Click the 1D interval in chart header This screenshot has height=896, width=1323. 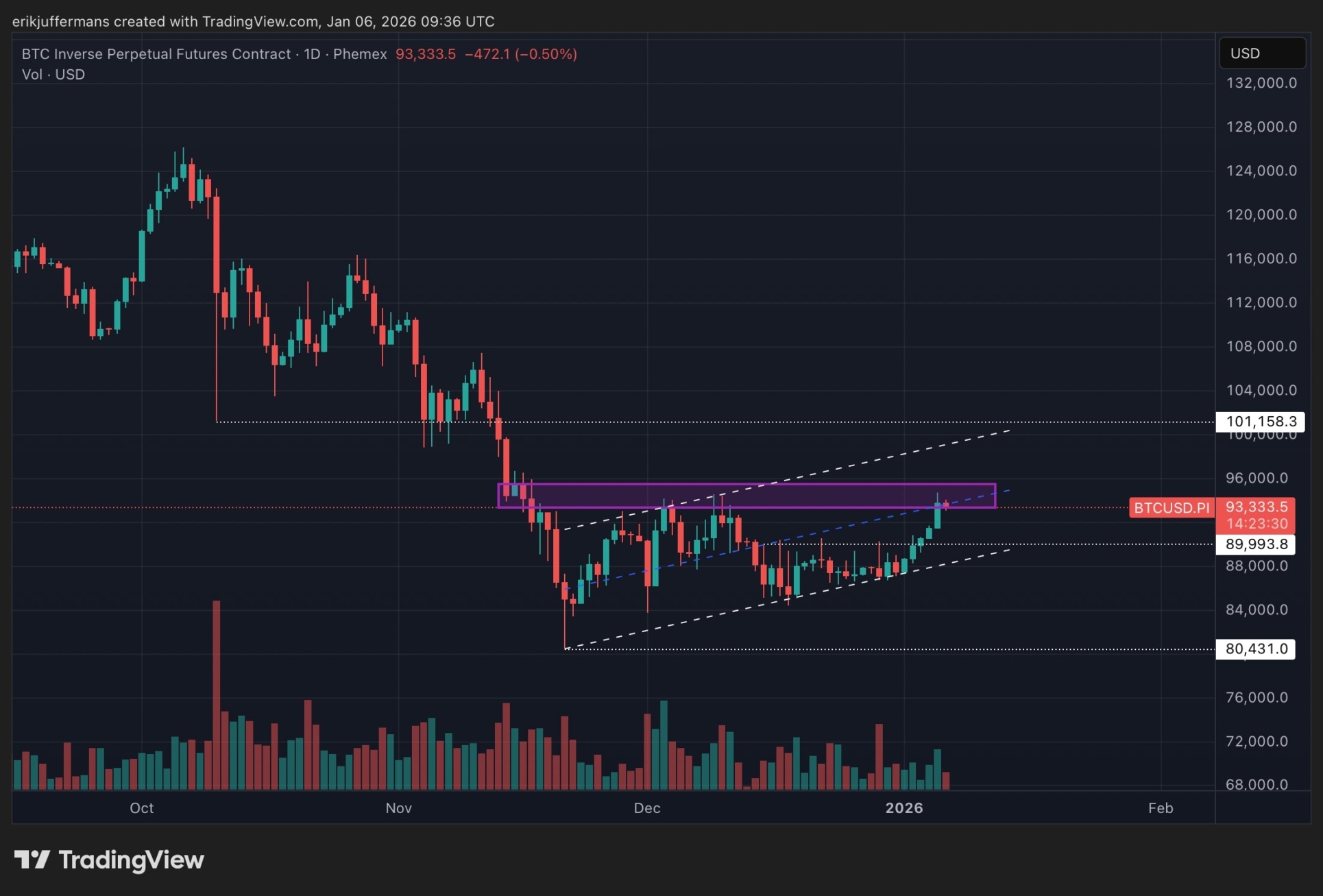pyautogui.click(x=312, y=54)
